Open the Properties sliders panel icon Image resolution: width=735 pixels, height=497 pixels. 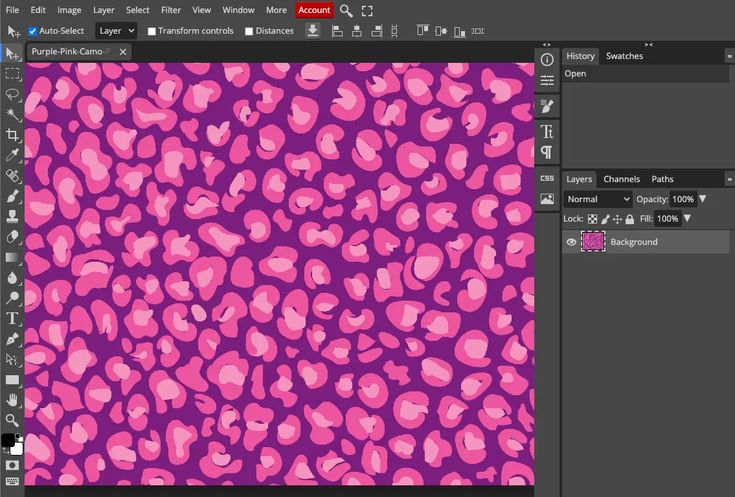pyautogui.click(x=547, y=81)
